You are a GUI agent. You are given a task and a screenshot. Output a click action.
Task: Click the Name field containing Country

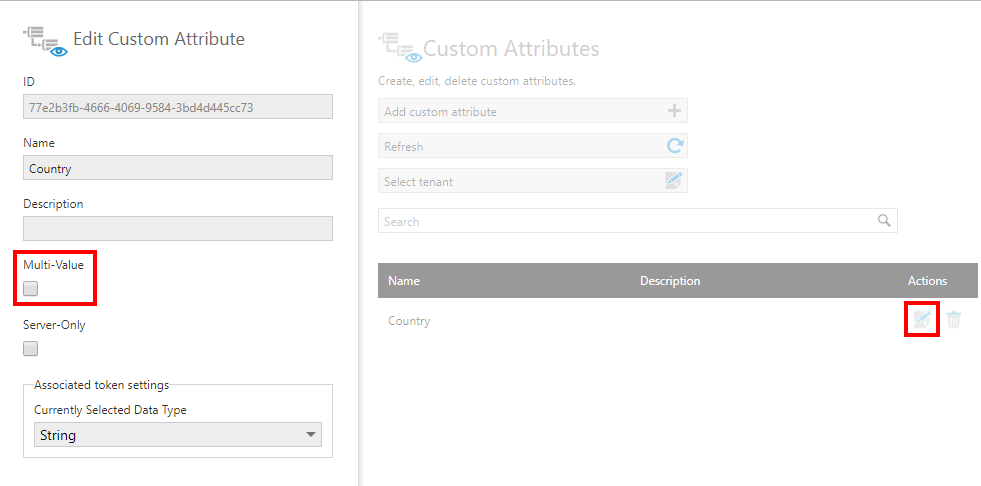tap(178, 168)
